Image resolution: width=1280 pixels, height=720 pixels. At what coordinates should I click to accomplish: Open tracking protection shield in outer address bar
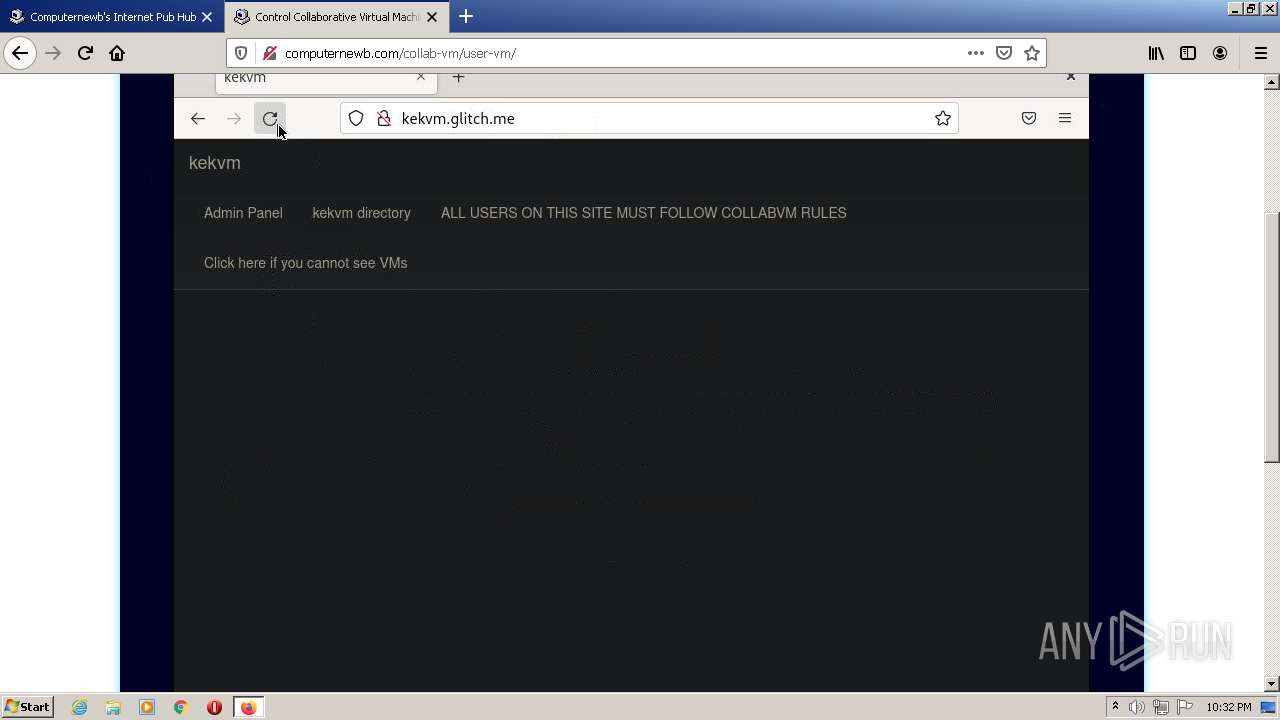241,53
